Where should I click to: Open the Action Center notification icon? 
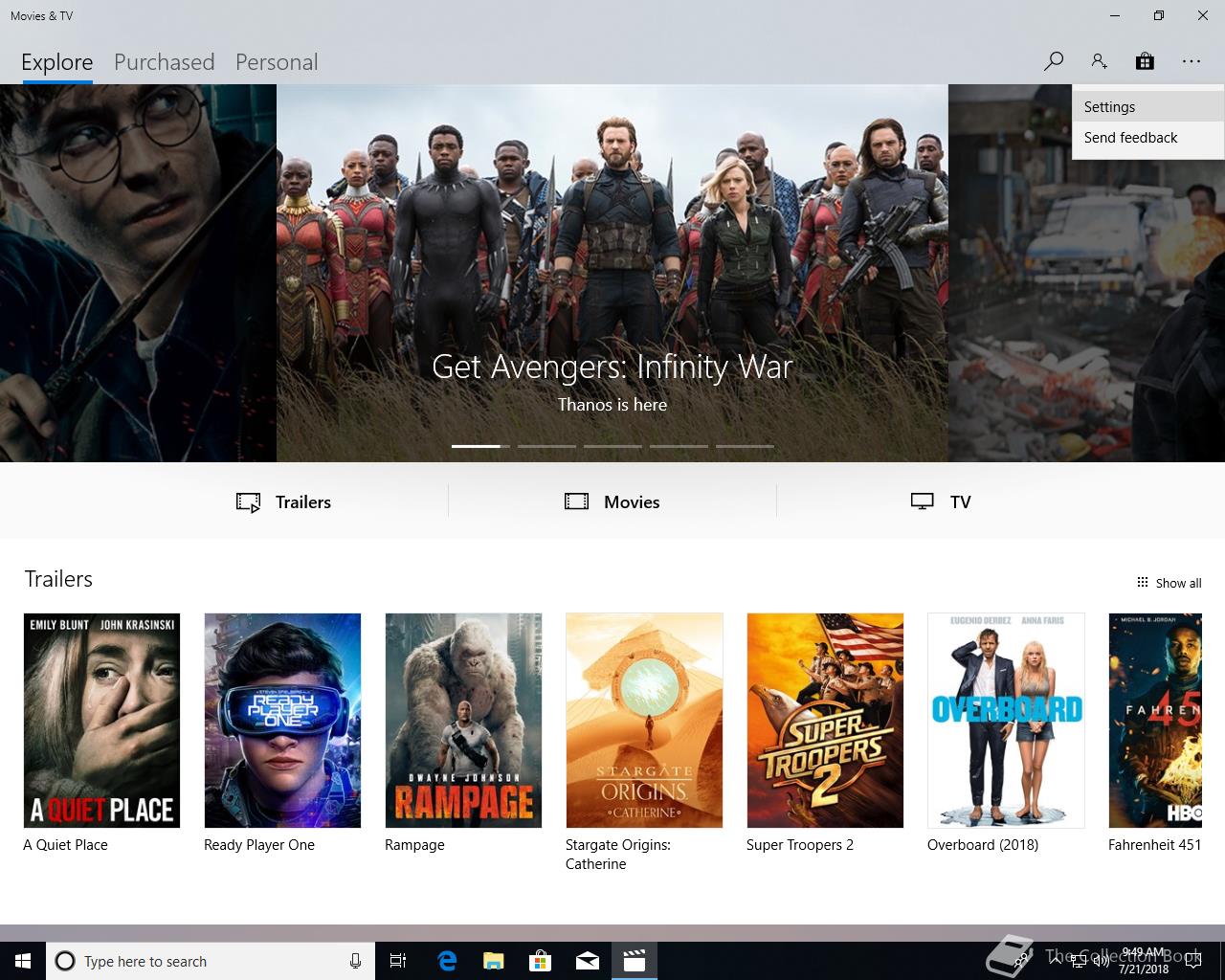click(x=1192, y=961)
